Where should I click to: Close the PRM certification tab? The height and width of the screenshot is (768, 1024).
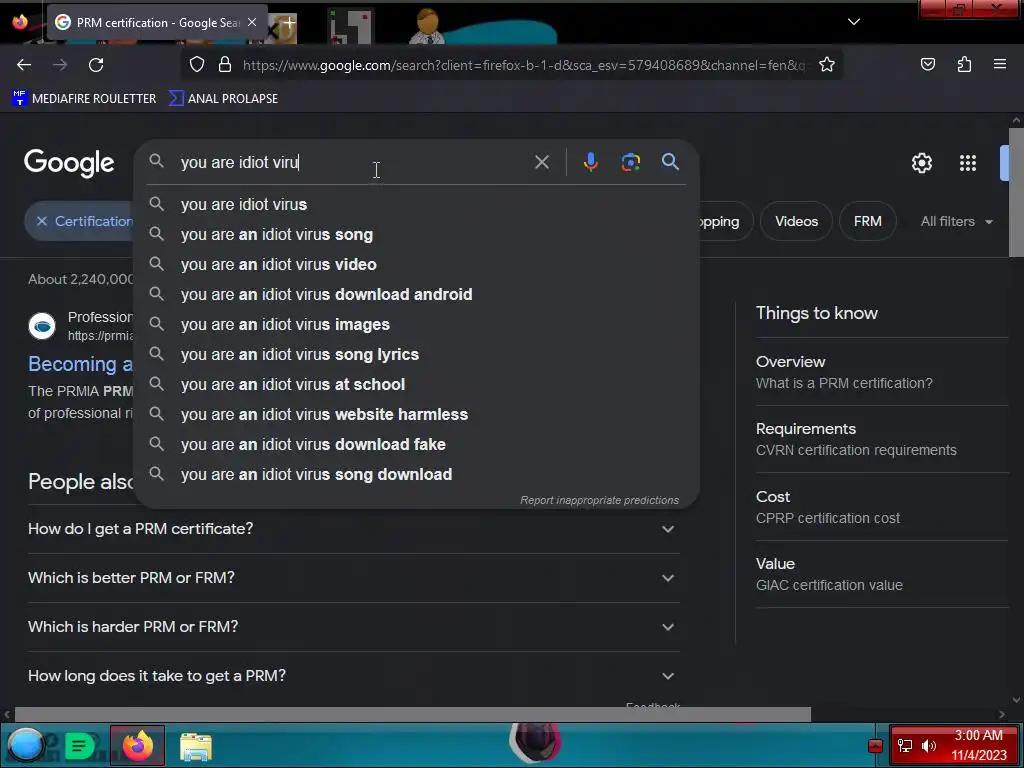[252, 22]
